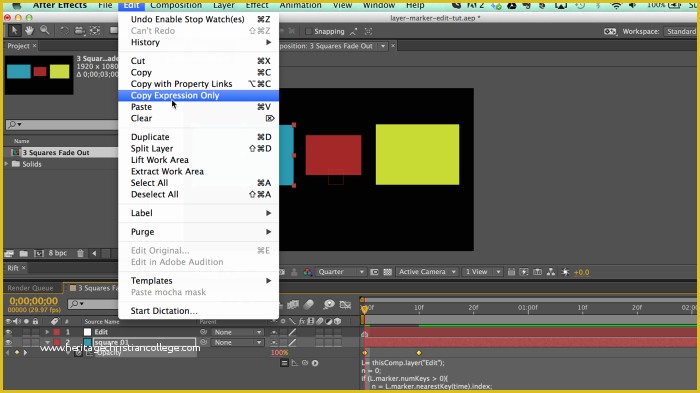Click the current timecode 0;00;00;00

tap(33, 301)
